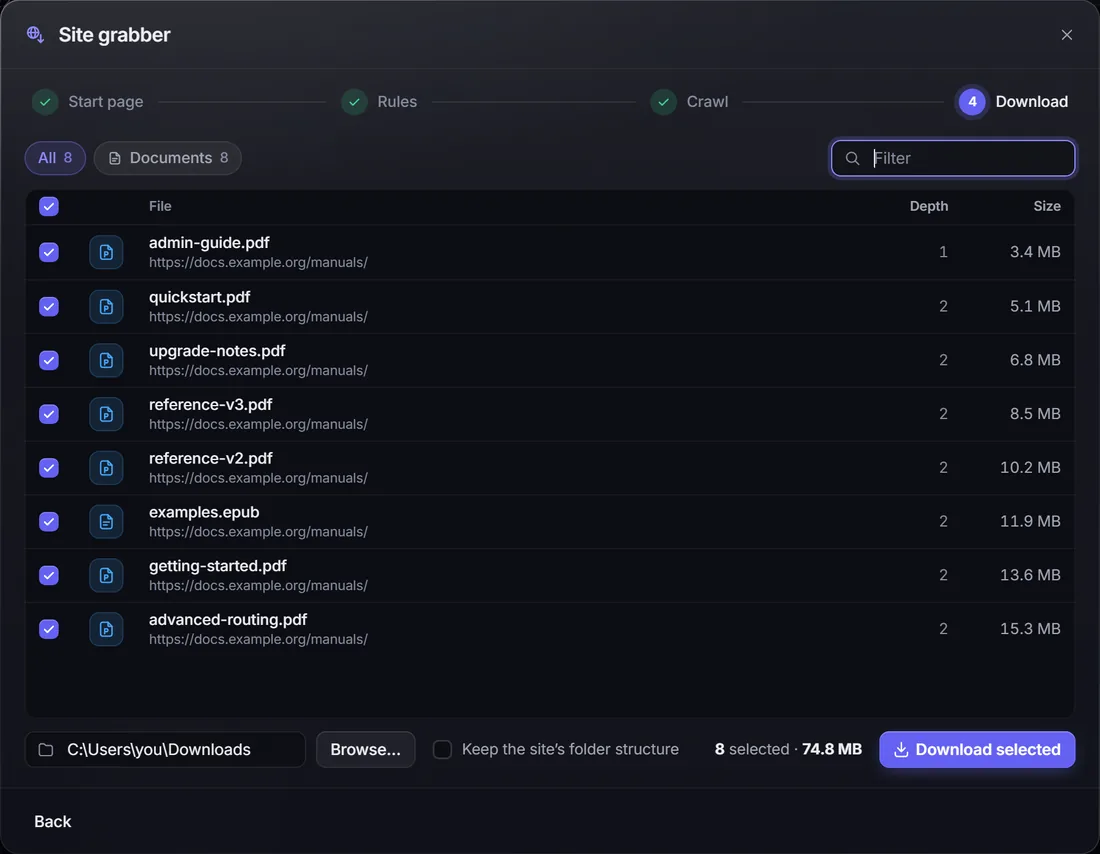This screenshot has width=1100, height=854.
Task: Click the search magnifier icon in Filter
Action: coord(852,159)
